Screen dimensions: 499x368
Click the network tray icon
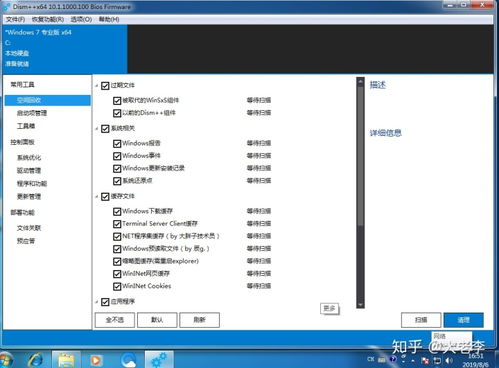[x=437, y=360]
